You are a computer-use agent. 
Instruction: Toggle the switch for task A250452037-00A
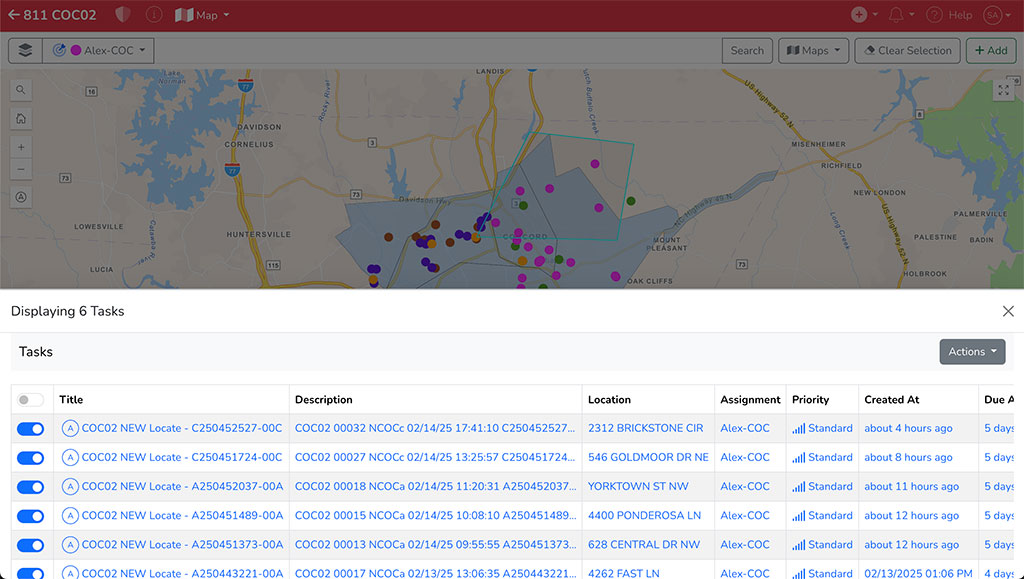click(x=31, y=487)
